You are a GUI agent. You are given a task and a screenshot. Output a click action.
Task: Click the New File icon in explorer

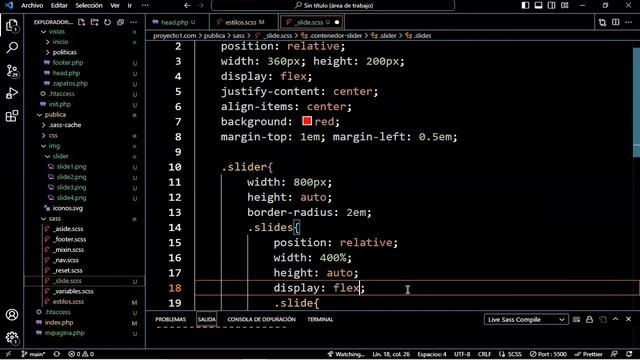82,22
